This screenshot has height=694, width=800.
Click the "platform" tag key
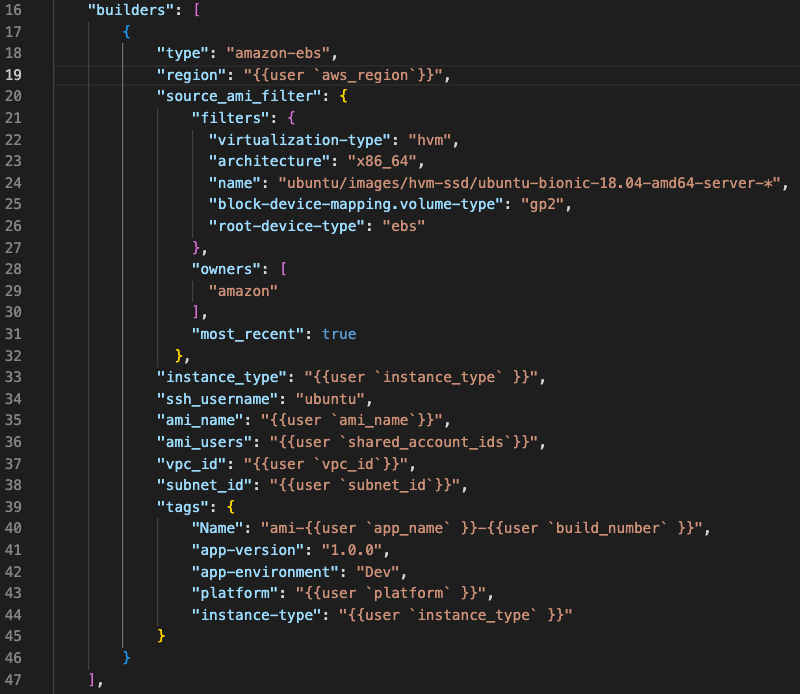click(235, 593)
